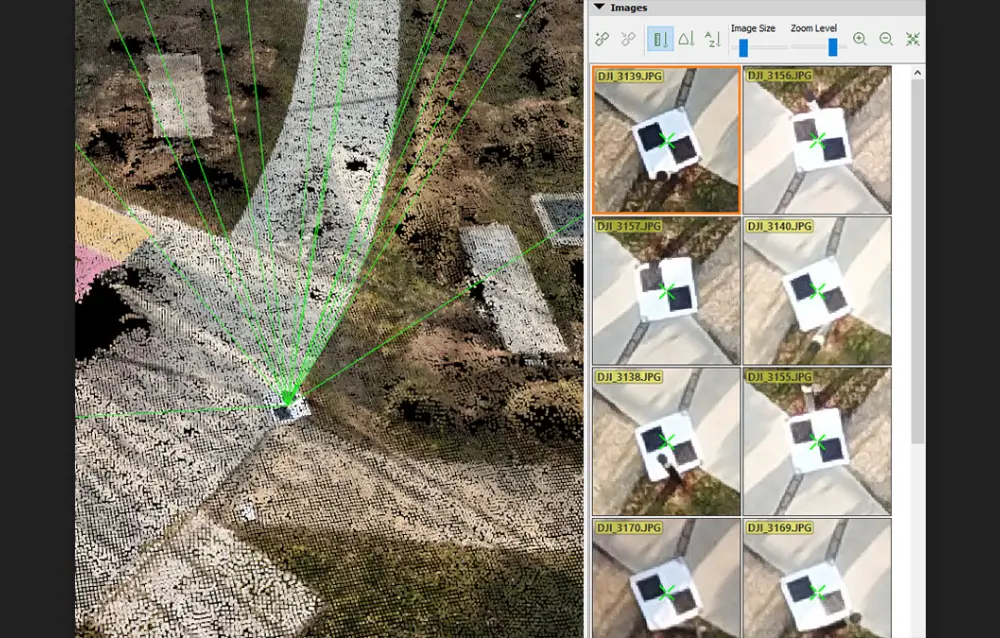1000x638 pixels.
Task: Click the add link marks icon
Action: 602,40
